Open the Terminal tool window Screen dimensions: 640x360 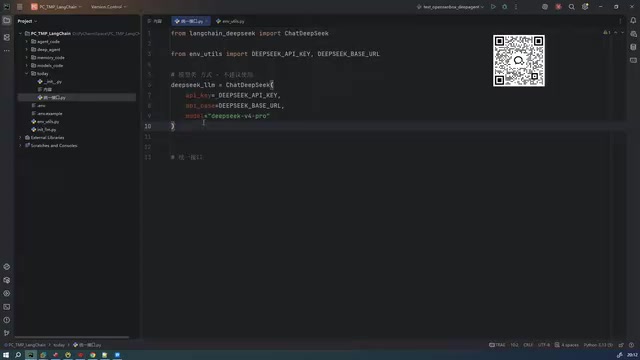click(x=7, y=307)
